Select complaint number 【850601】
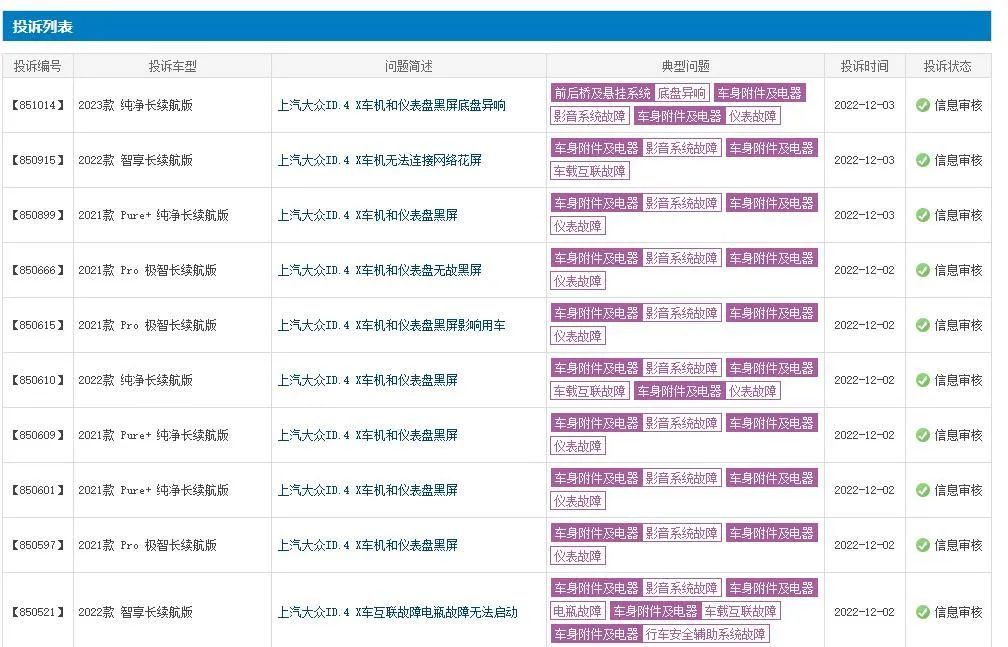 [x=38, y=490]
